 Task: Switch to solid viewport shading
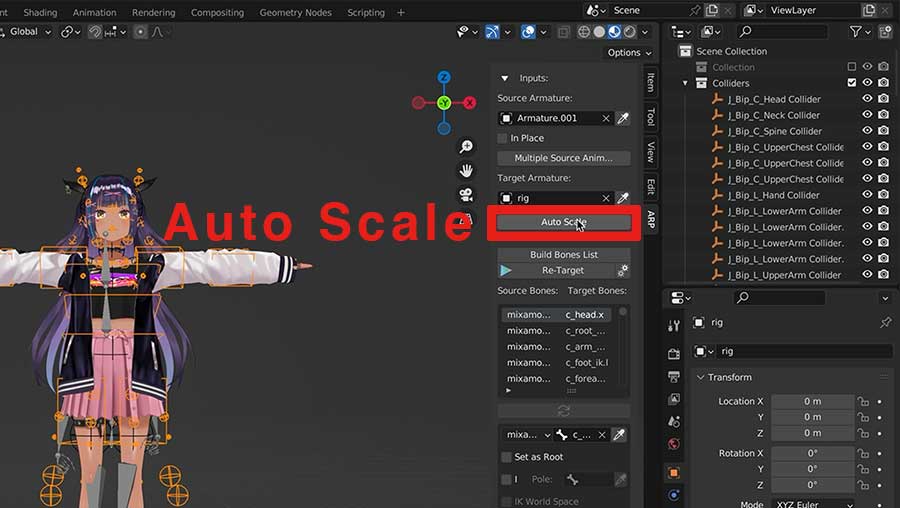(599, 32)
